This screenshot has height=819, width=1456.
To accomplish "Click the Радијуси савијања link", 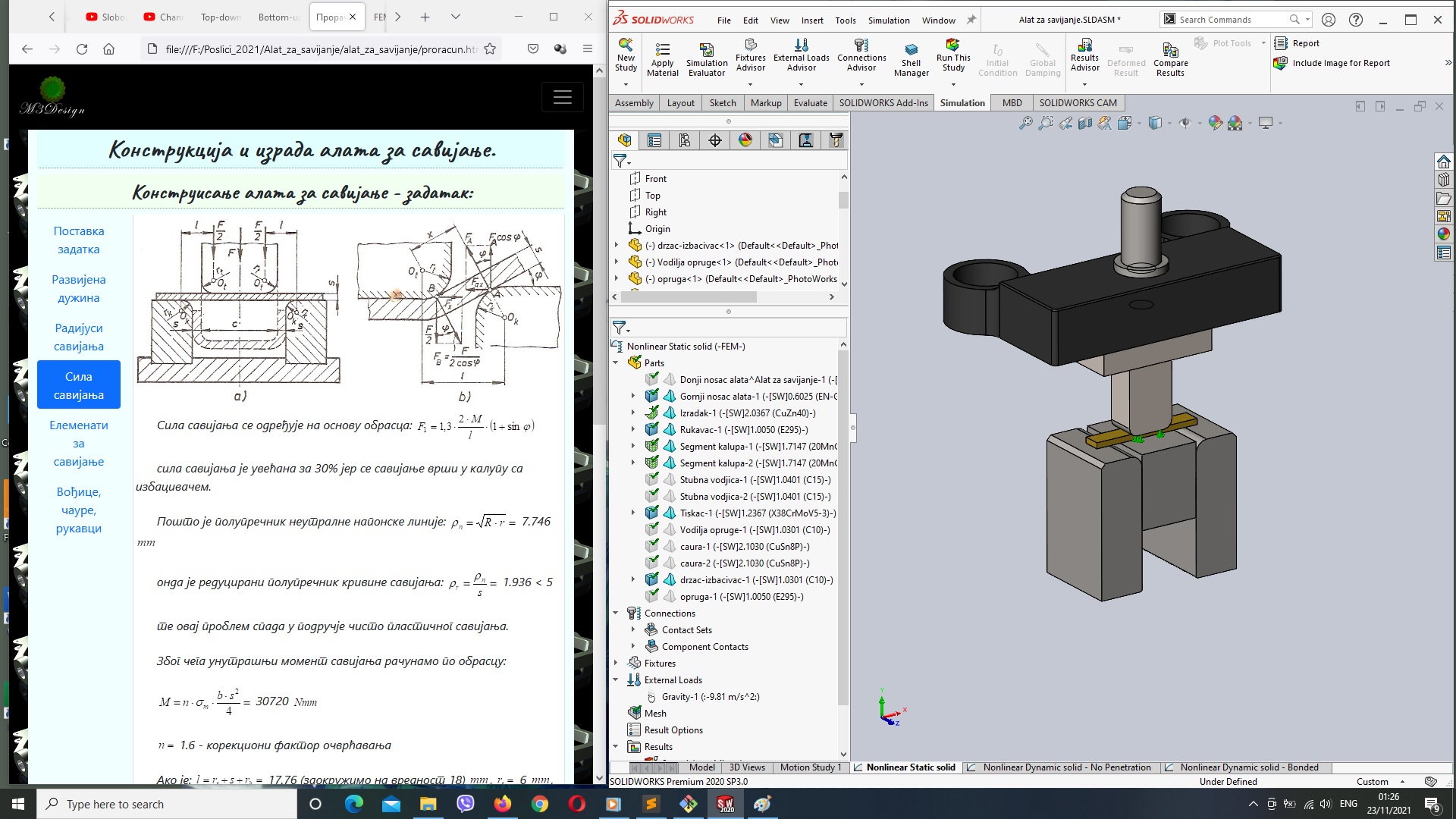I will [79, 336].
